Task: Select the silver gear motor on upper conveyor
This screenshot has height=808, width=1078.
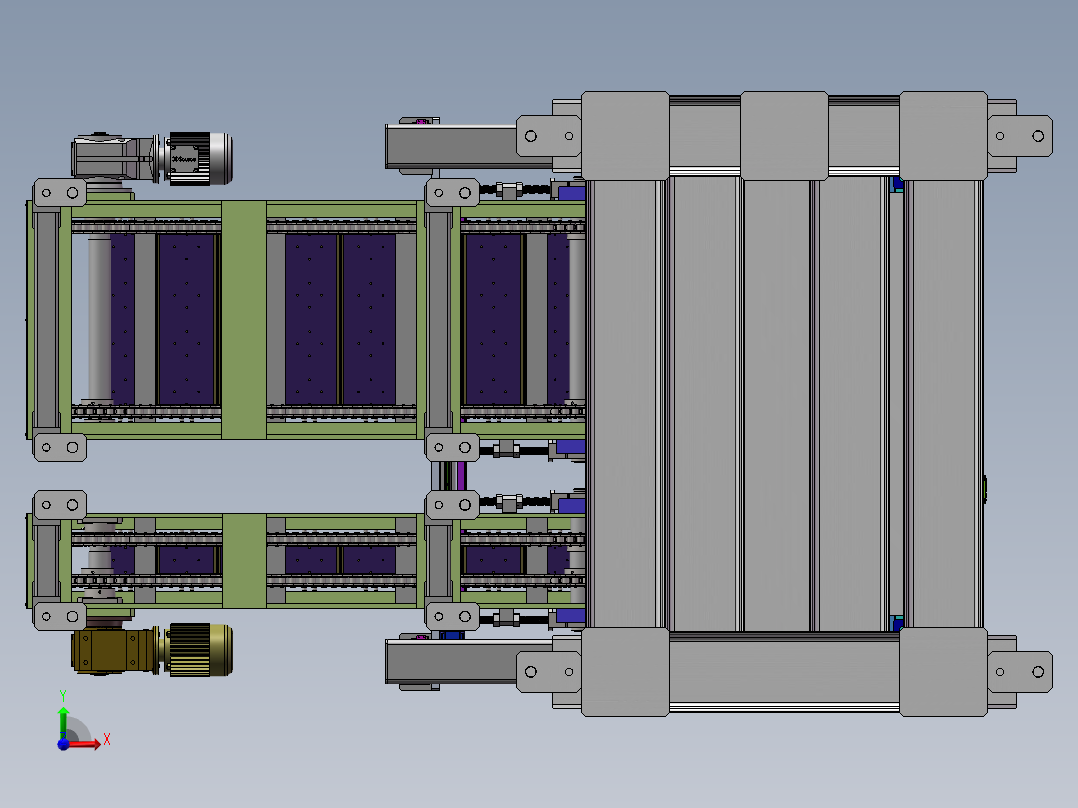Action: click(152, 158)
